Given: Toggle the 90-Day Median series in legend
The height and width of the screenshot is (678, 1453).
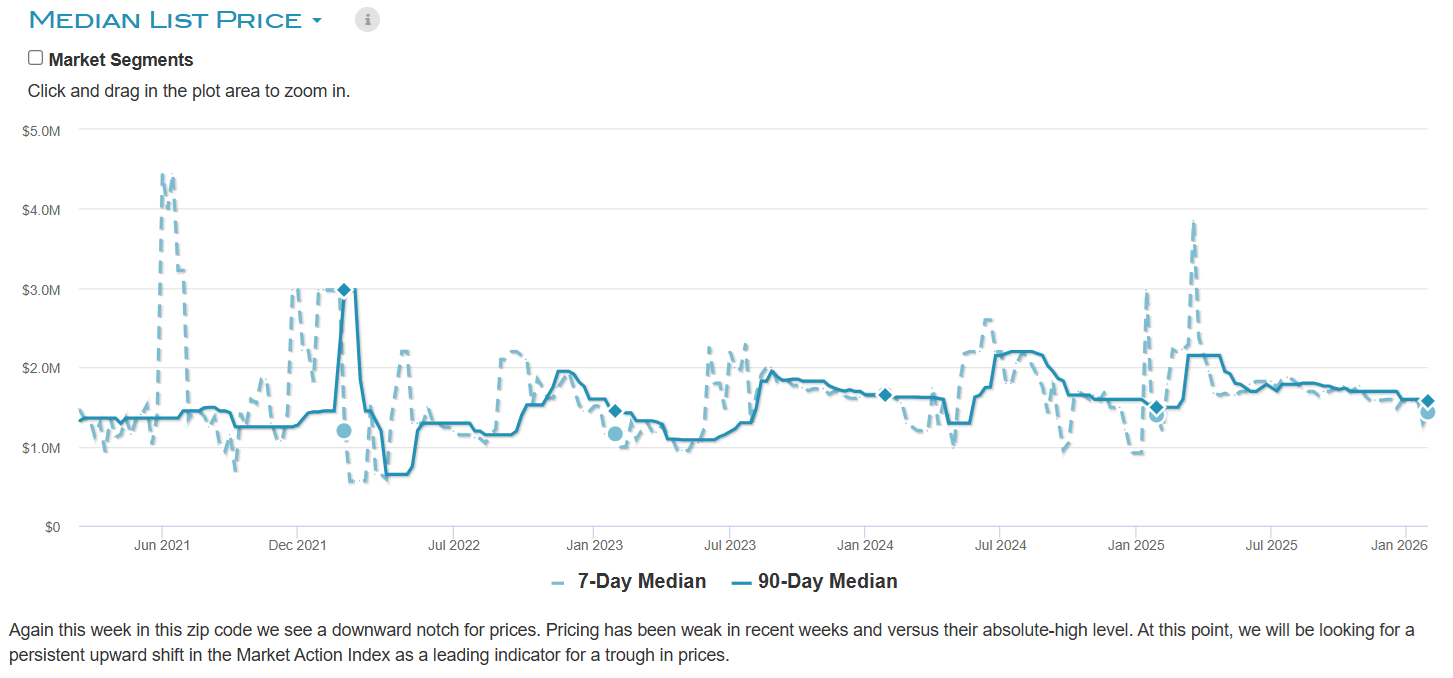Looking at the screenshot, I should point(827,582).
